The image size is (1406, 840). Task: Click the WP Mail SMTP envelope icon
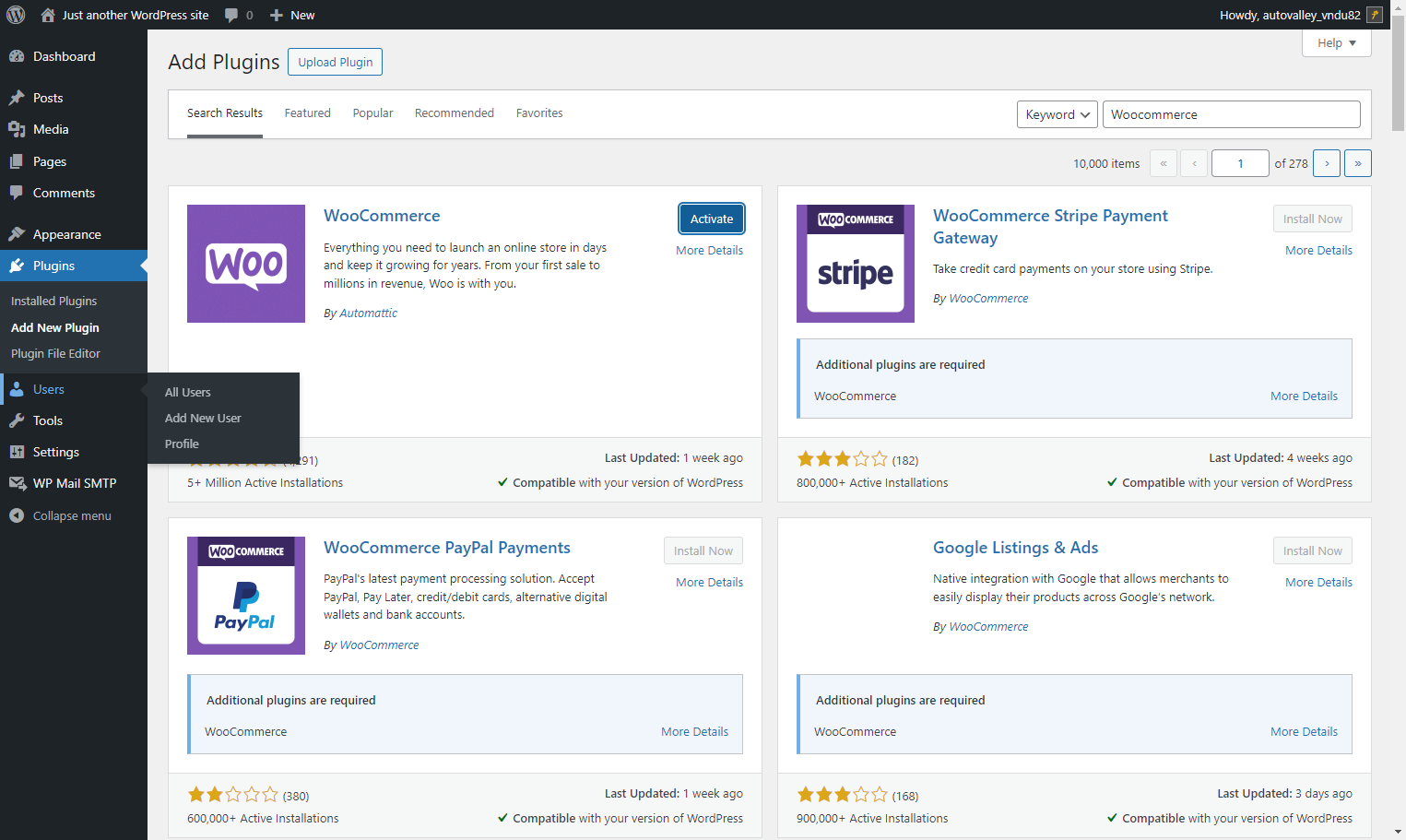[x=17, y=483]
